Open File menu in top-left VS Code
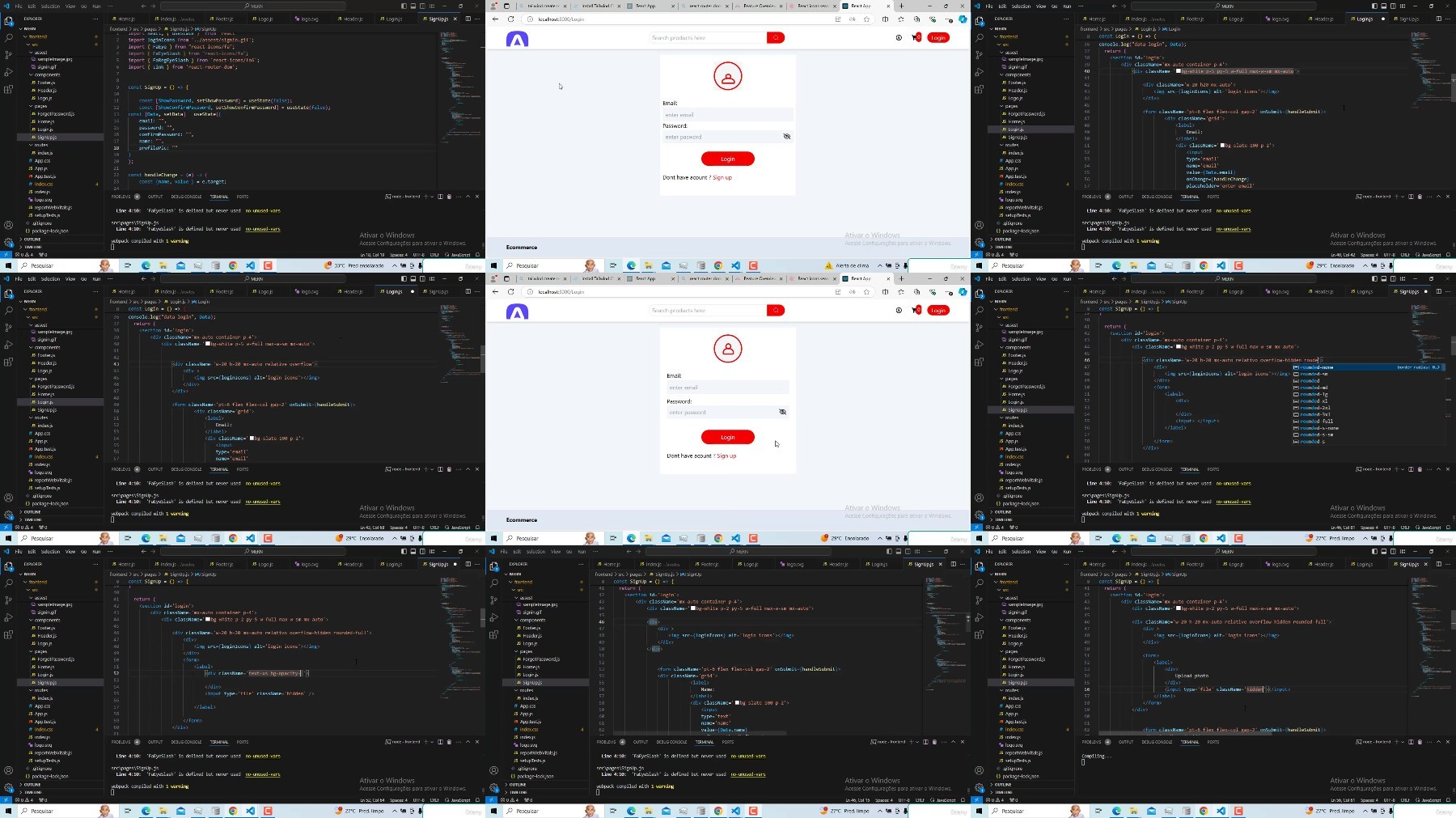1456x818 pixels. [x=19, y=6]
